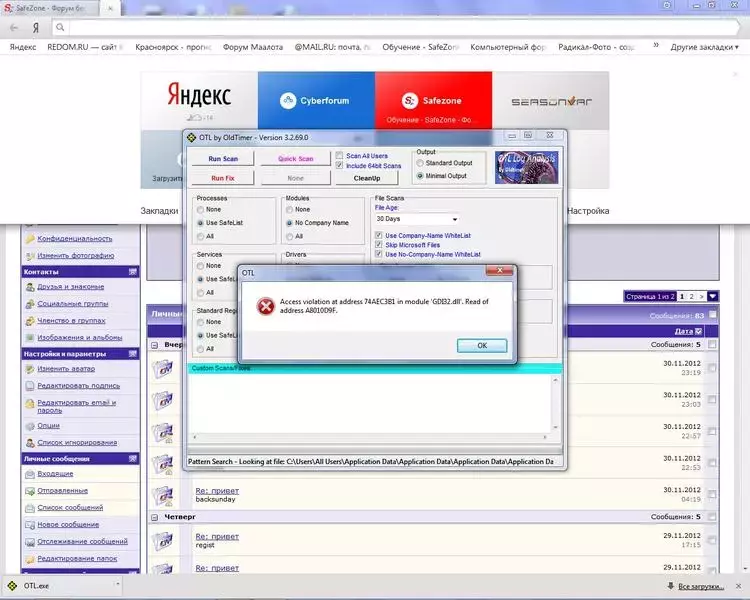
Task: Open the Яндекс bookmark
Action: [x=23, y=47]
